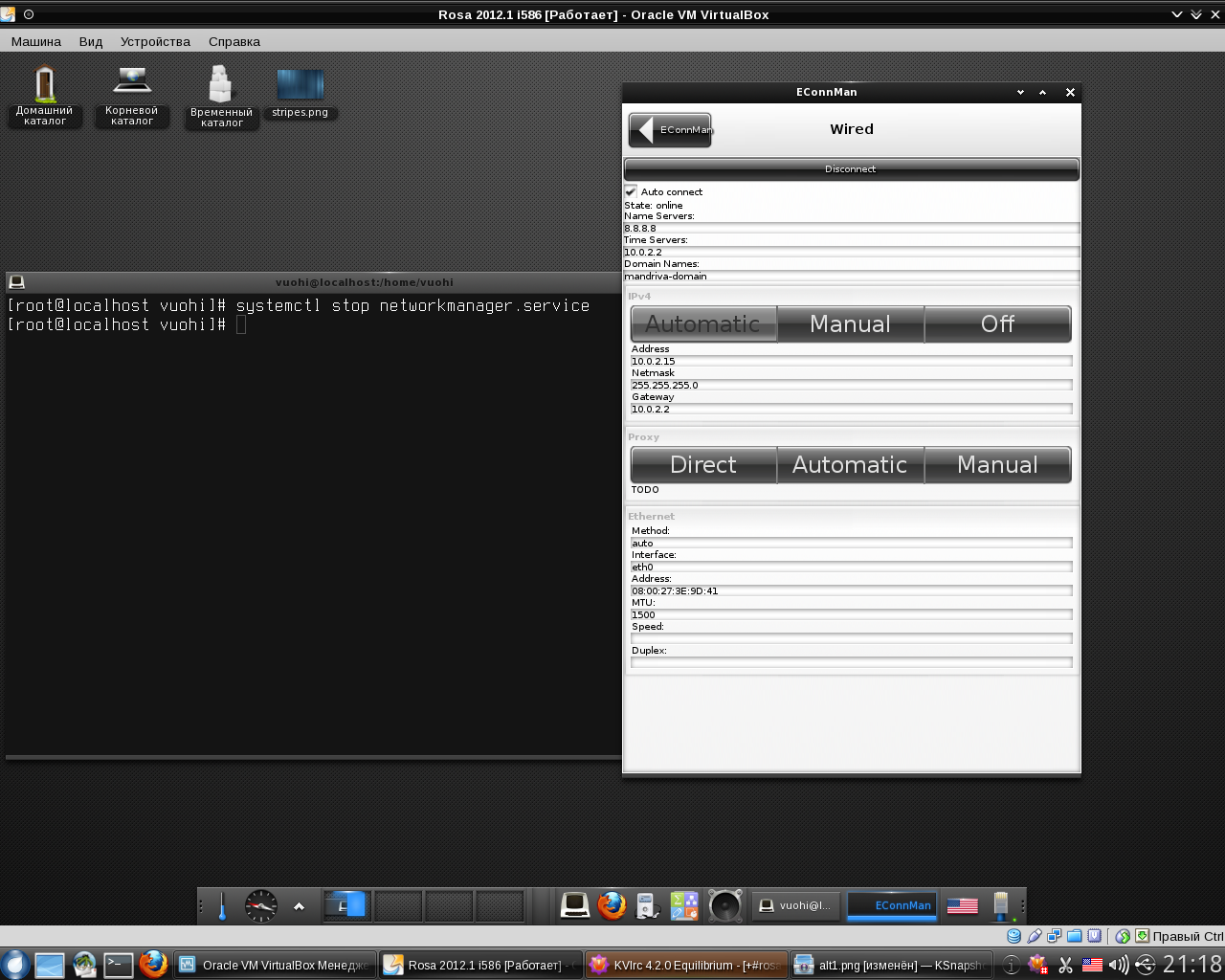Open the Машина menu
This screenshot has width=1225, height=980.
coord(36,42)
